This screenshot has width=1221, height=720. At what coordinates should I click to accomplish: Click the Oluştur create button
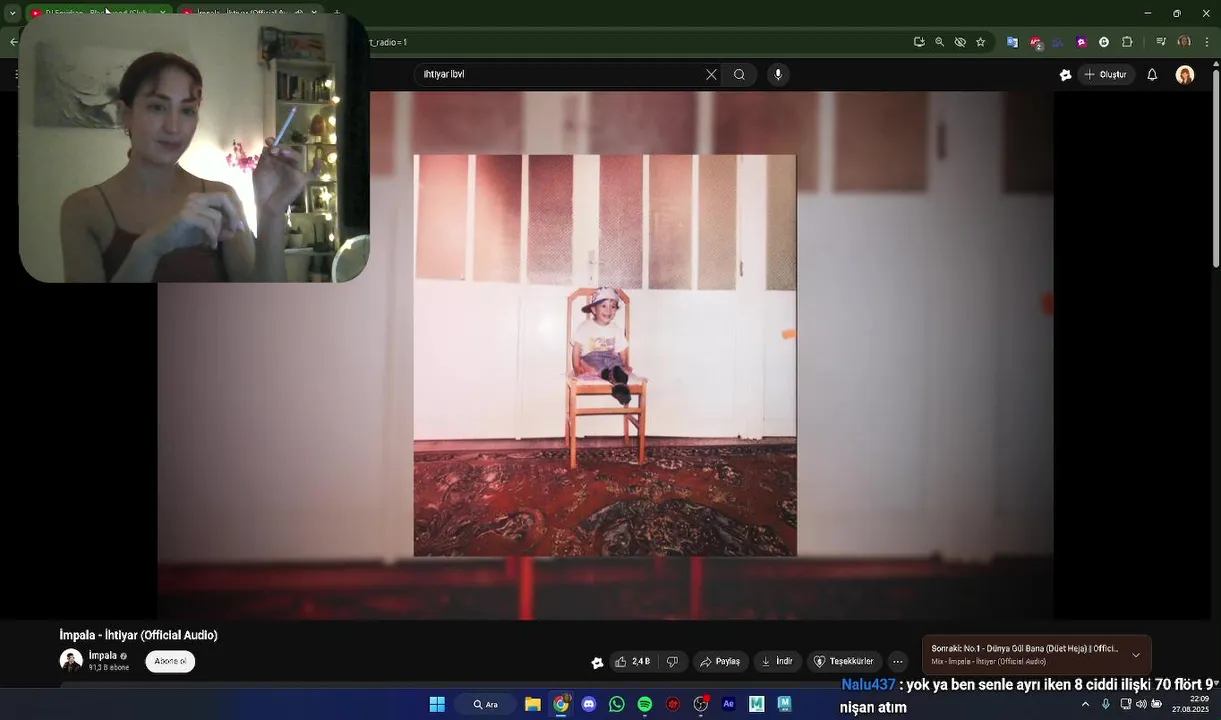[1106, 75]
